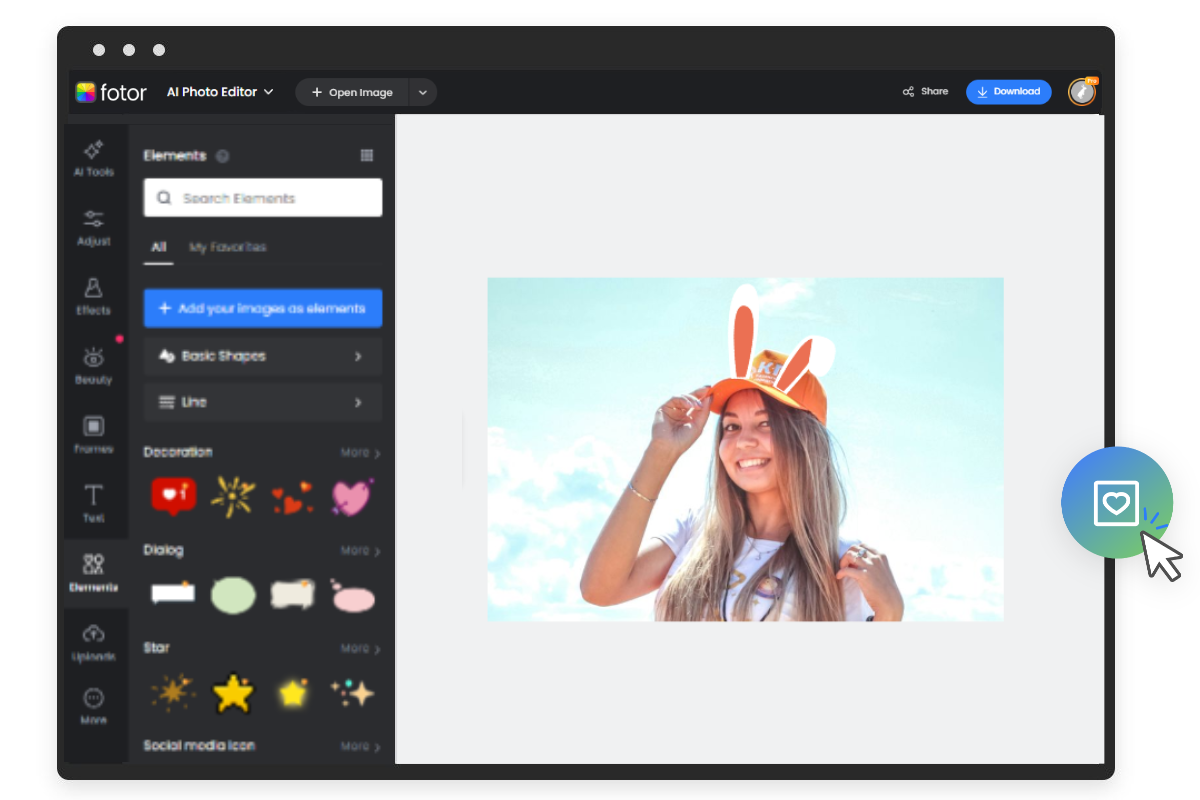Click the Elements help question mark
This screenshot has height=800, width=1200.
221,156
